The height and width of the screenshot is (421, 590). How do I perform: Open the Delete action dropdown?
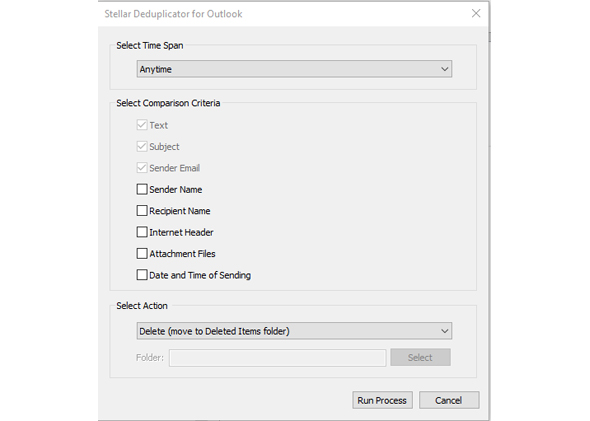294,331
